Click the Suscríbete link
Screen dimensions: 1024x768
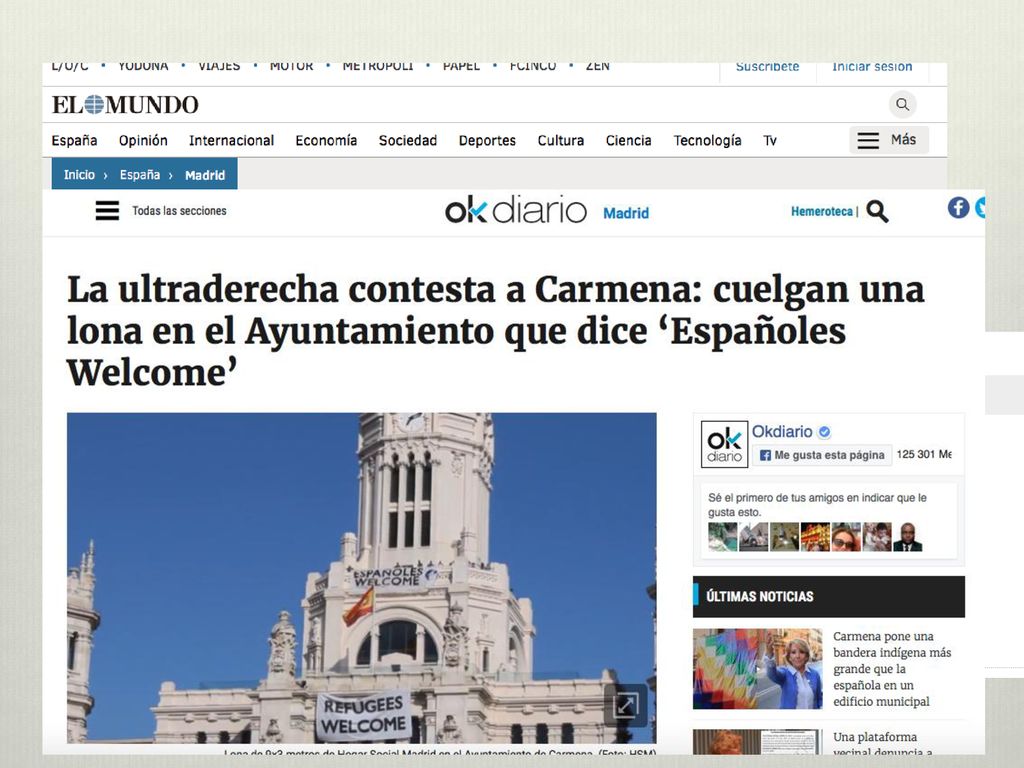(767, 67)
